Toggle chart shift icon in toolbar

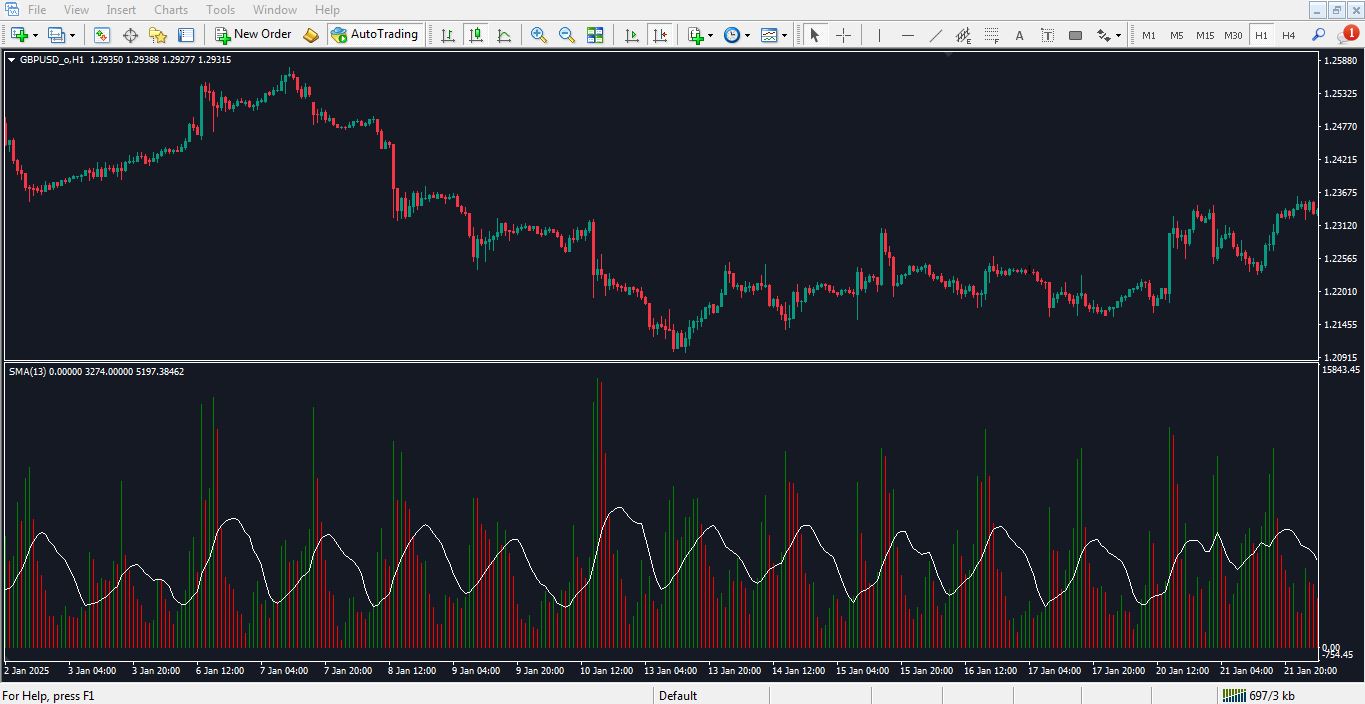coord(659,35)
